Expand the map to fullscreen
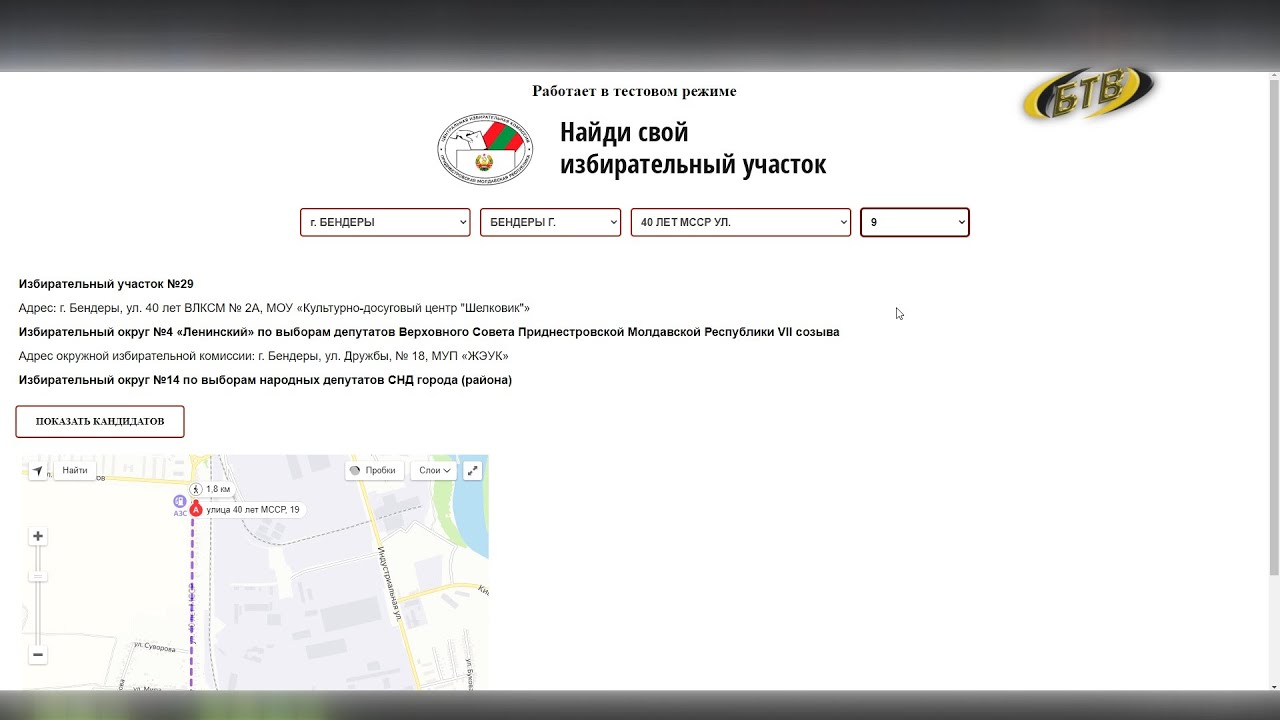Screen dimensions: 1280x720 click(x=473, y=470)
